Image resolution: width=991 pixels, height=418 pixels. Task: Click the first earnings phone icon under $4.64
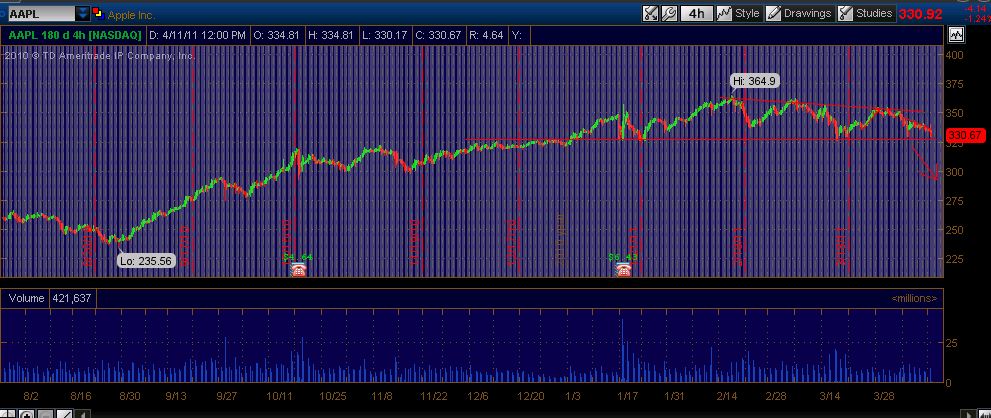[298, 270]
